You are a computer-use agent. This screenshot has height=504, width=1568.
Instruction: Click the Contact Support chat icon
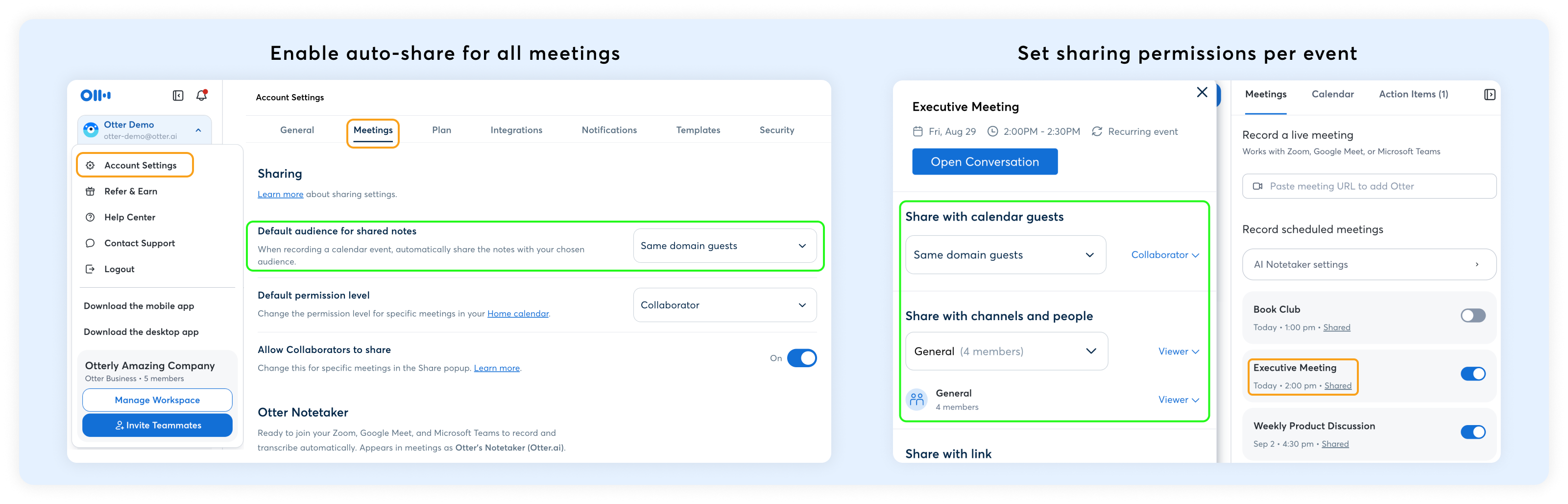(x=90, y=243)
